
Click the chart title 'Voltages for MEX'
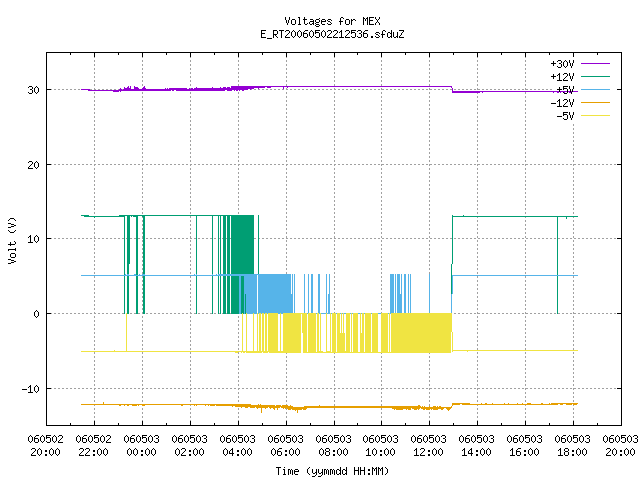click(332, 21)
